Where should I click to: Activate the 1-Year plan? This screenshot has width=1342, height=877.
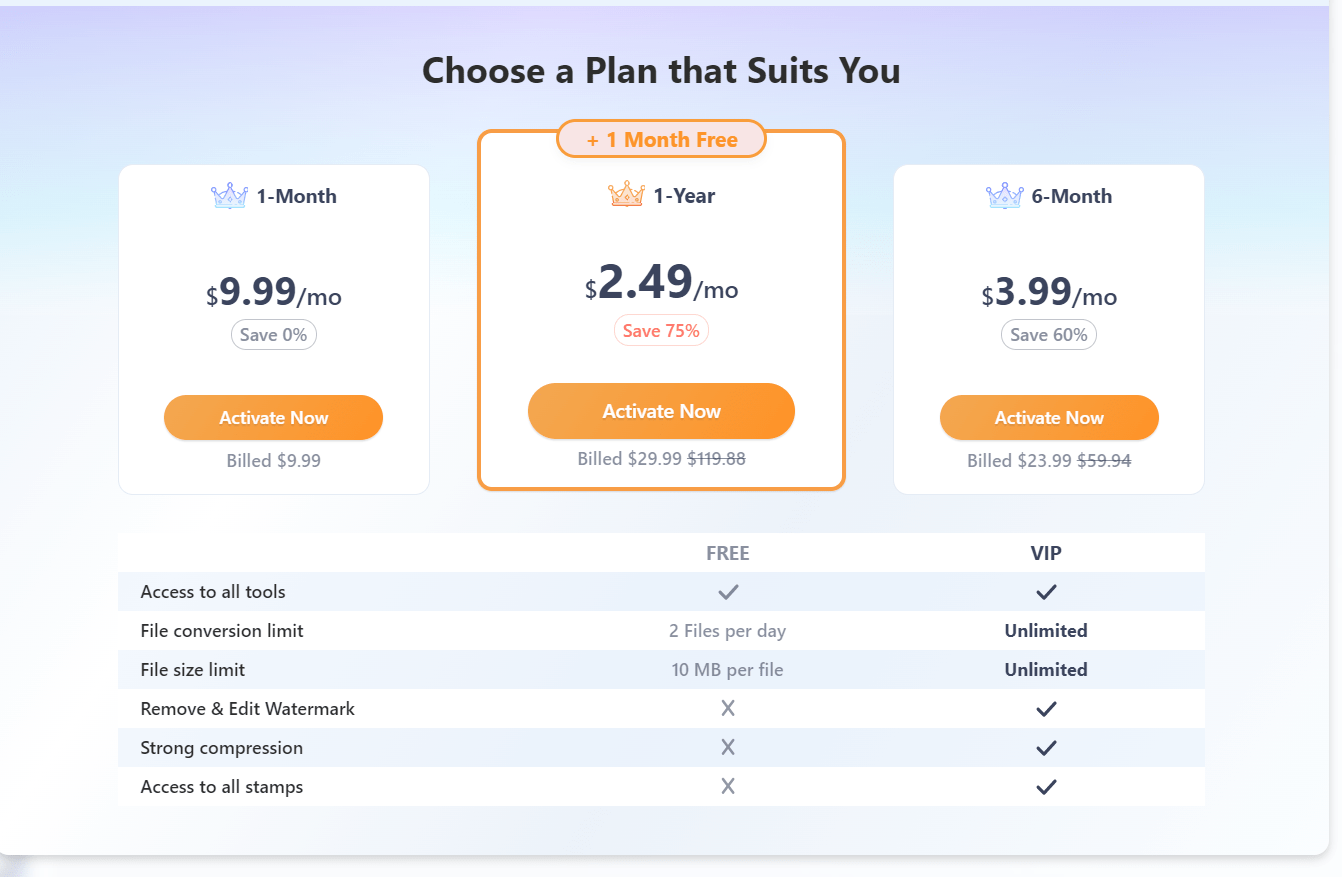point(661,411)
